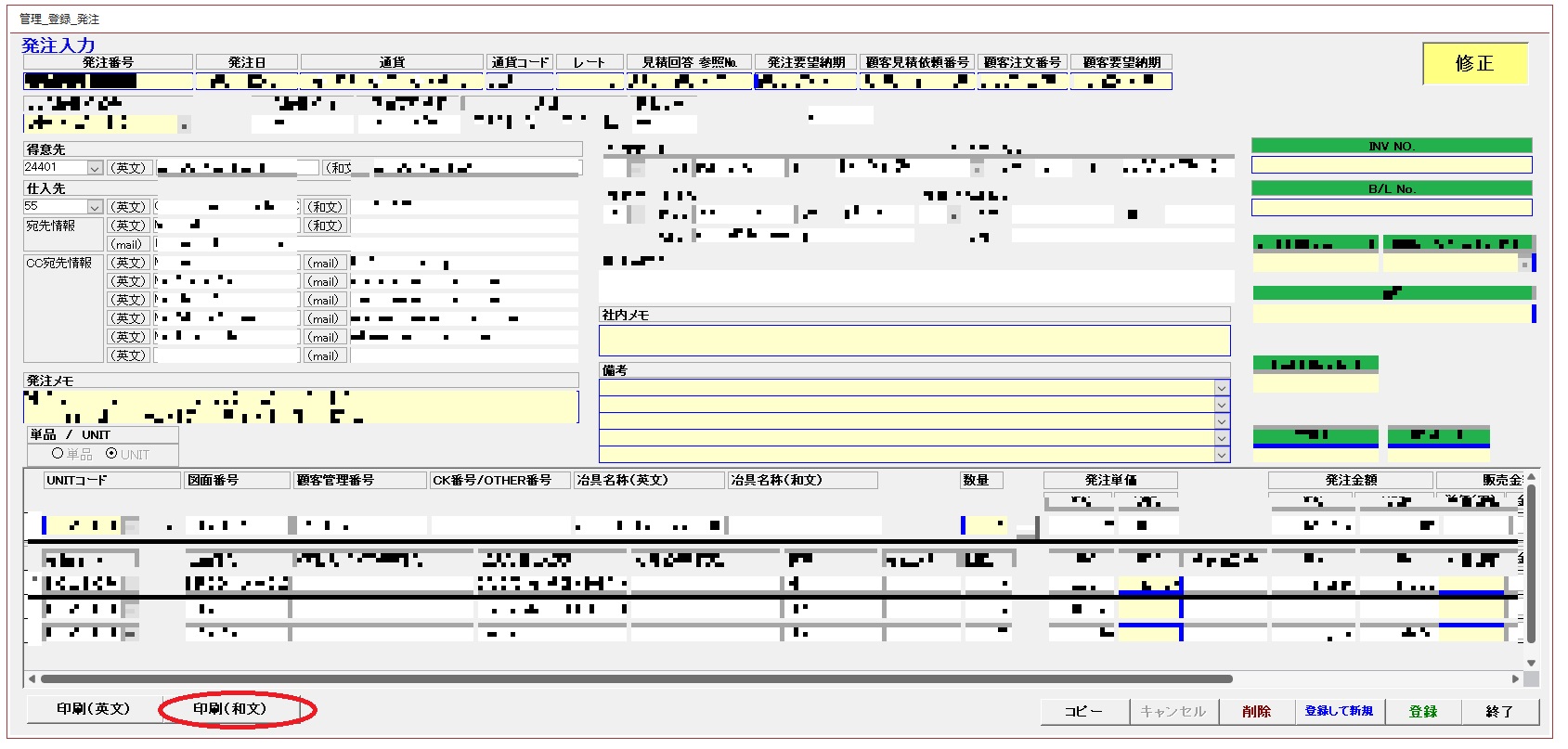The image size is (1568, 749).
Task: Click 登録して新規 button
Action: click(1338, 711)
